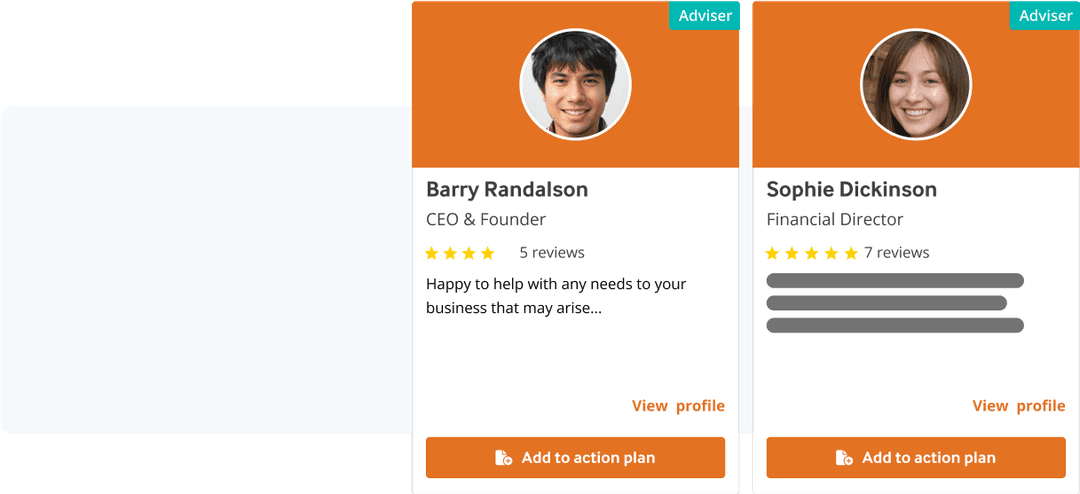Add Sophie Dickinson to action plan
This screenshot has width=1080, height=494.
(x=928, y=458)
